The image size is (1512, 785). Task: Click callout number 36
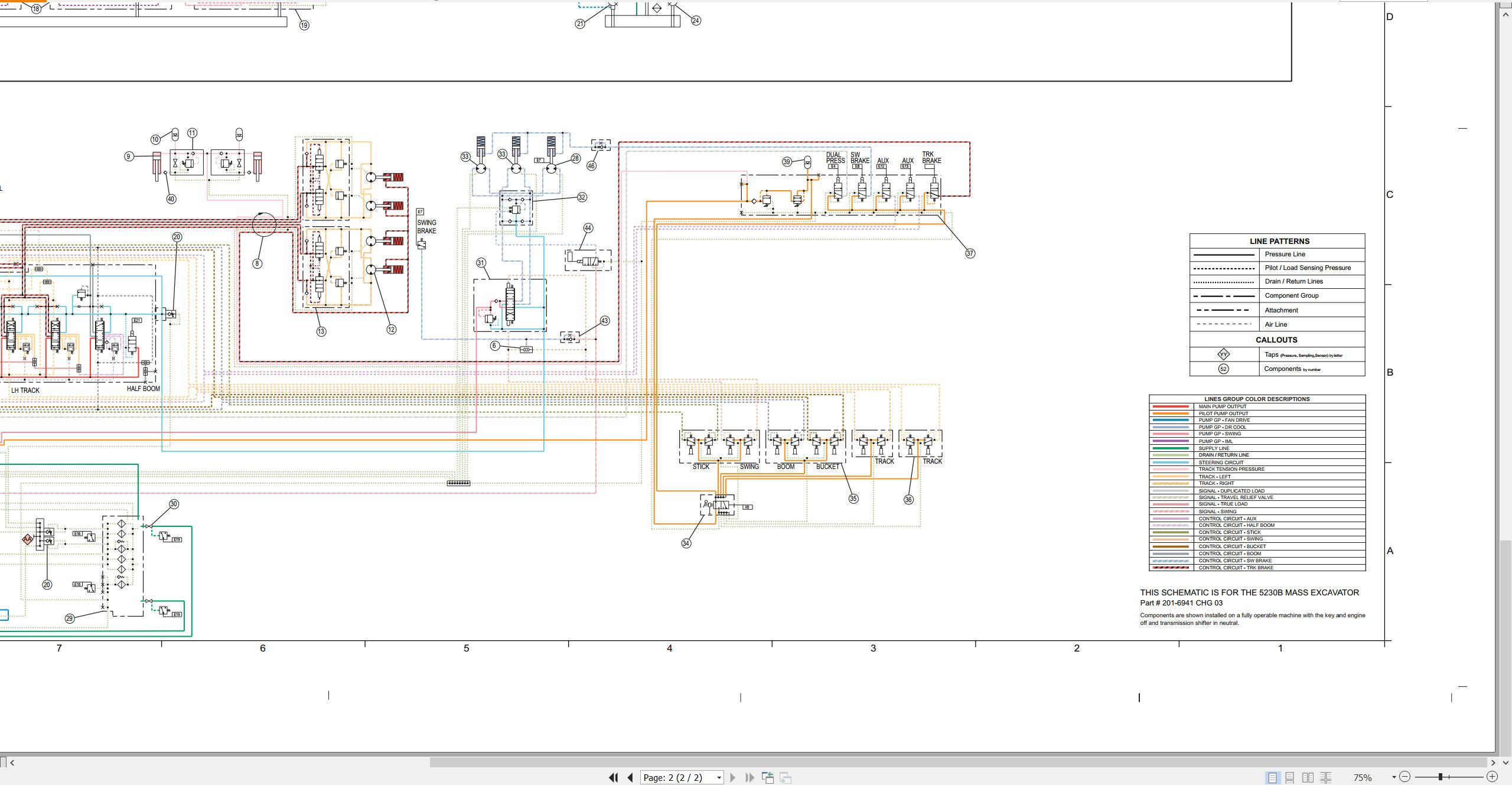908,500
